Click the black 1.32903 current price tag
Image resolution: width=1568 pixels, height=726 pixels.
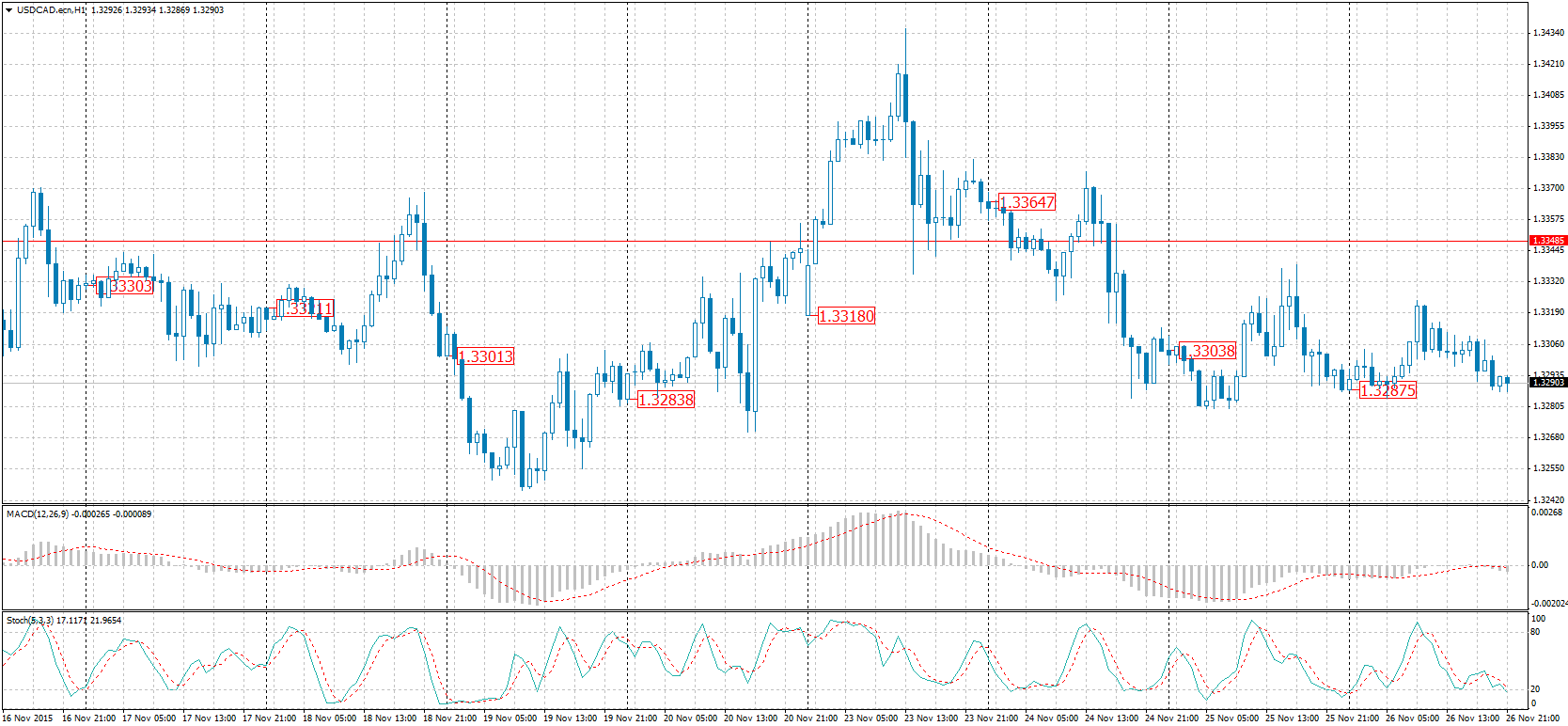(1547, 383)
